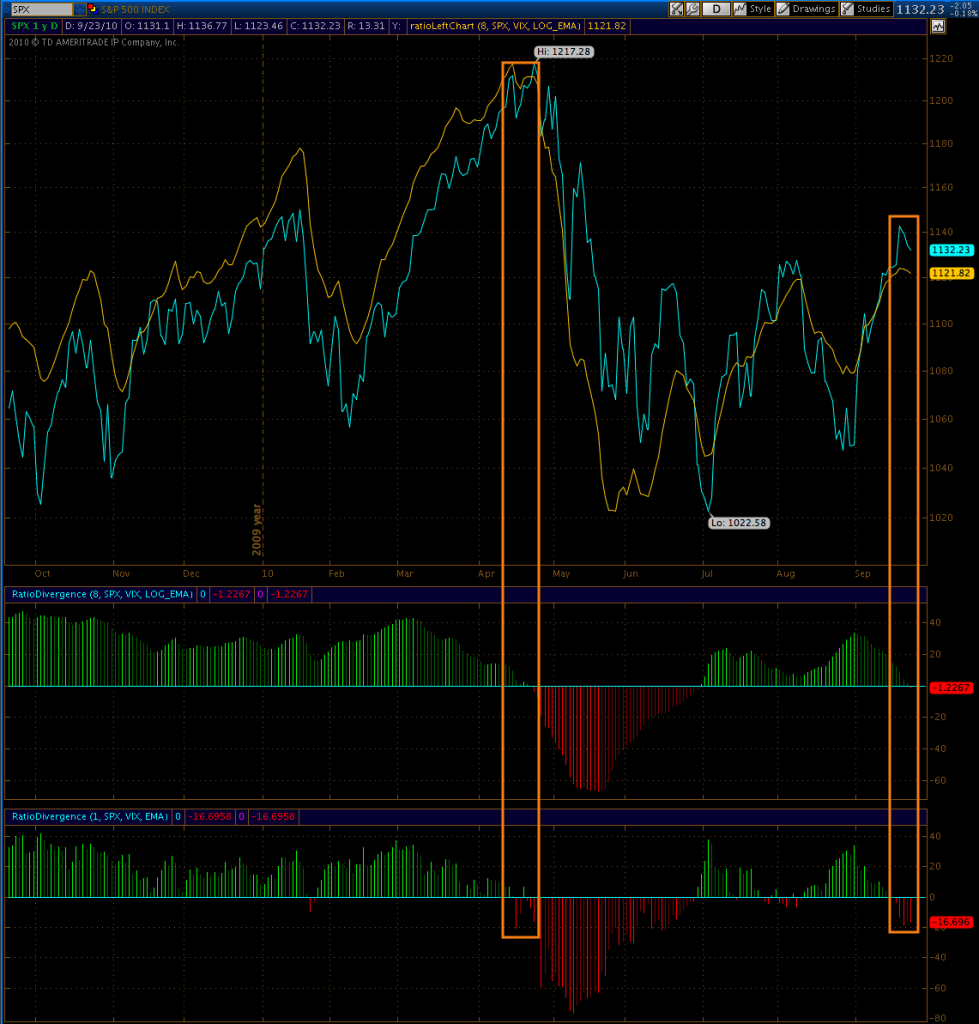Image resolution: width=979 pixels, height=1024 pixels.
Task: Click the pencil icon on Drawings button
Action: coord(785,9)
